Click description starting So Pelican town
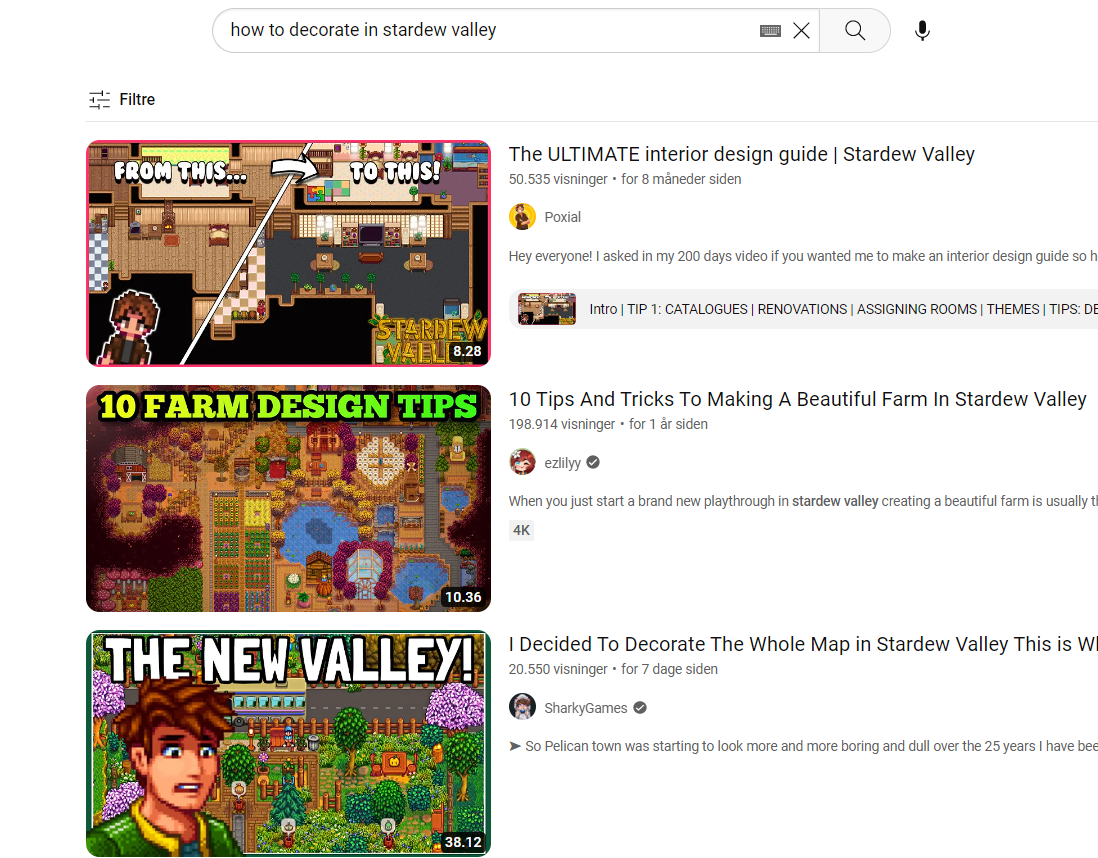The height and width of the screenshot is (858, 1098). pos(802,747)
